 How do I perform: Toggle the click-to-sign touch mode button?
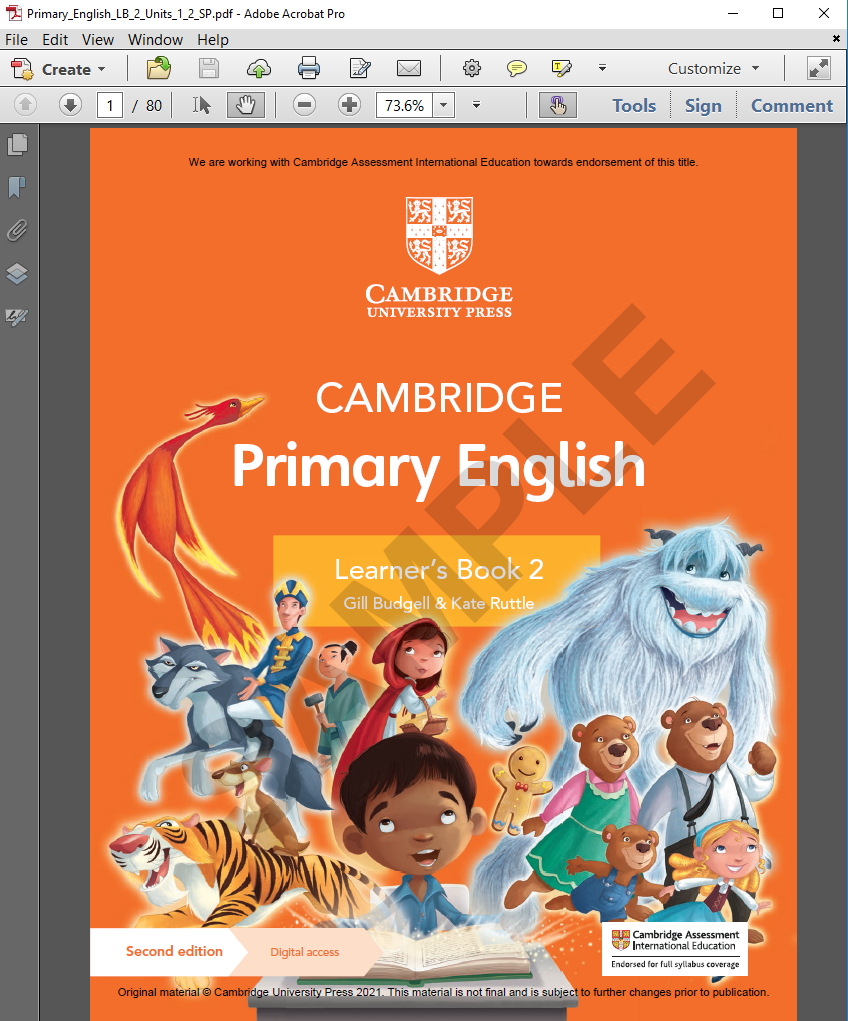tap(557, 105)
